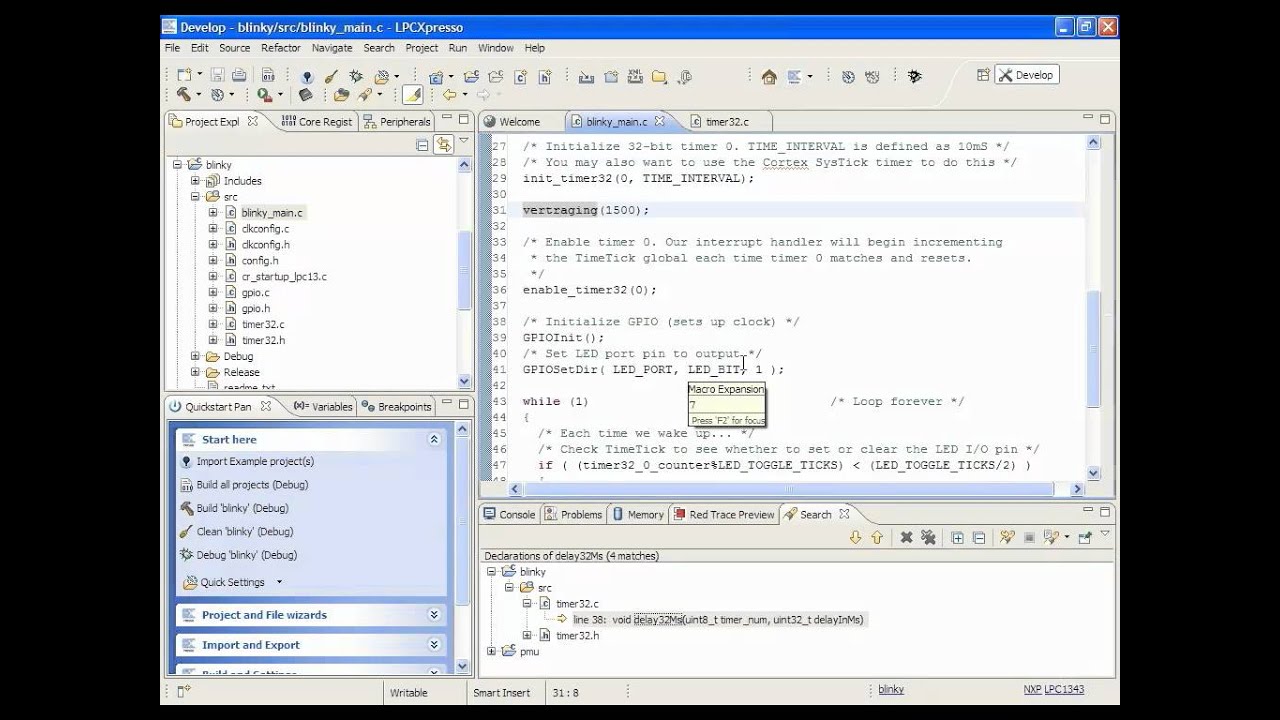
Task: Click the New C source file icon
Action: (521, 76)
